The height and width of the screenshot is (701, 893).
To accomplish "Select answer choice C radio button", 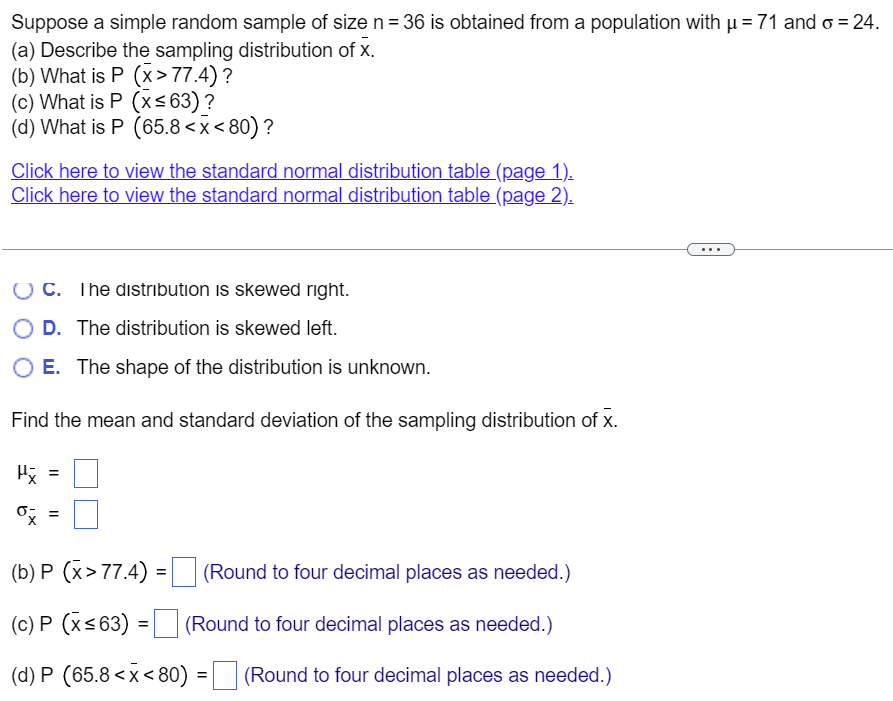I will point(22,289).
